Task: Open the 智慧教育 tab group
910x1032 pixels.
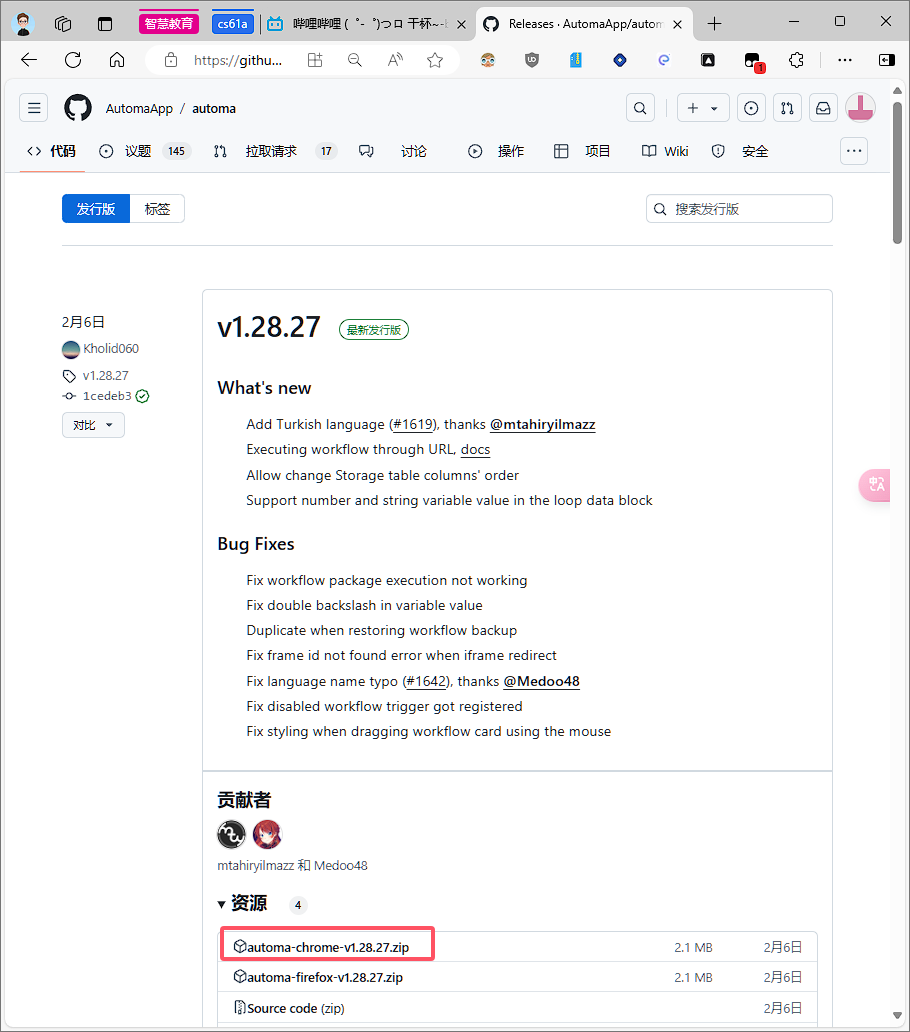Action: click(169, 24)
